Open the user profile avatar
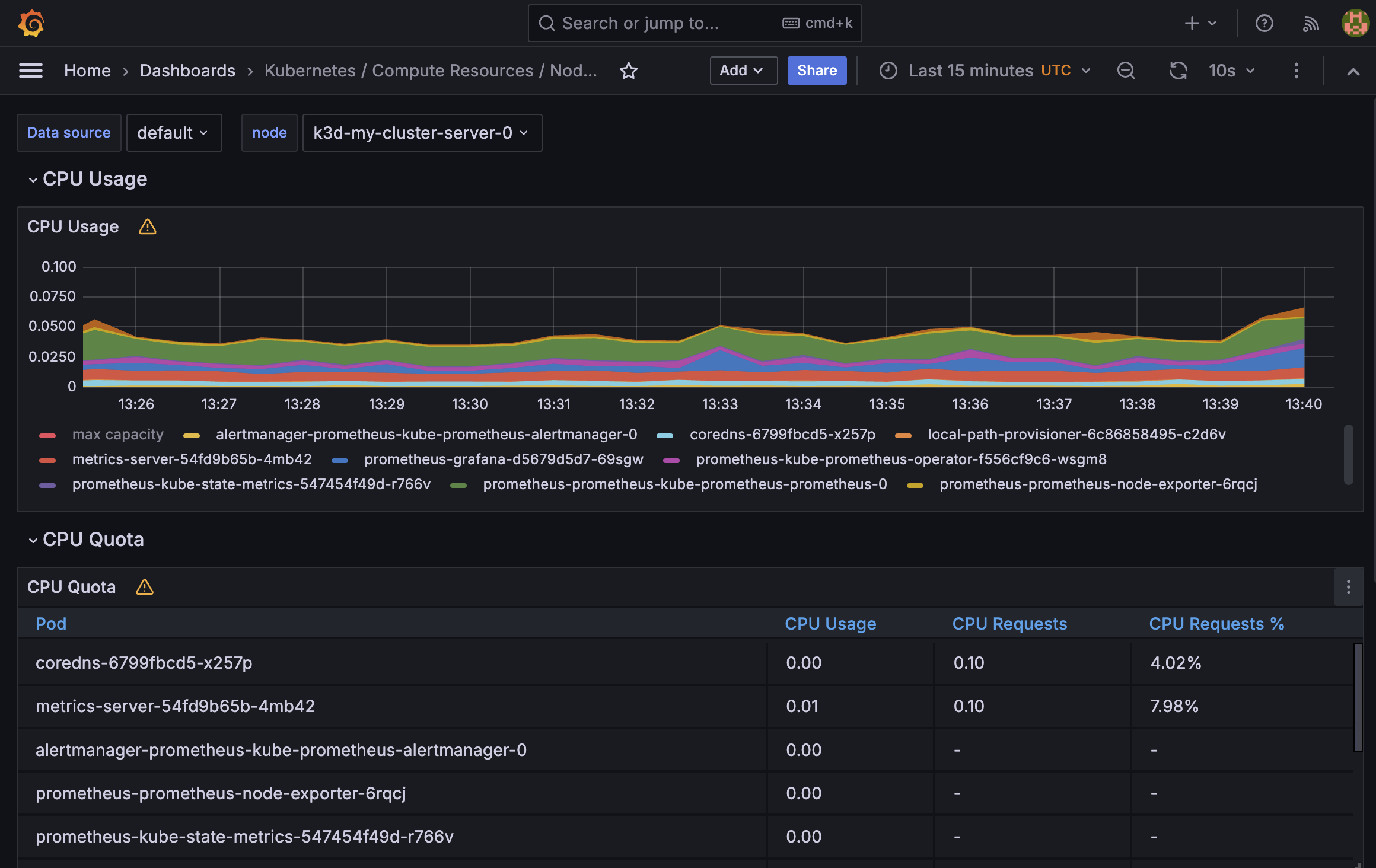 click(x=1355, y=23)
